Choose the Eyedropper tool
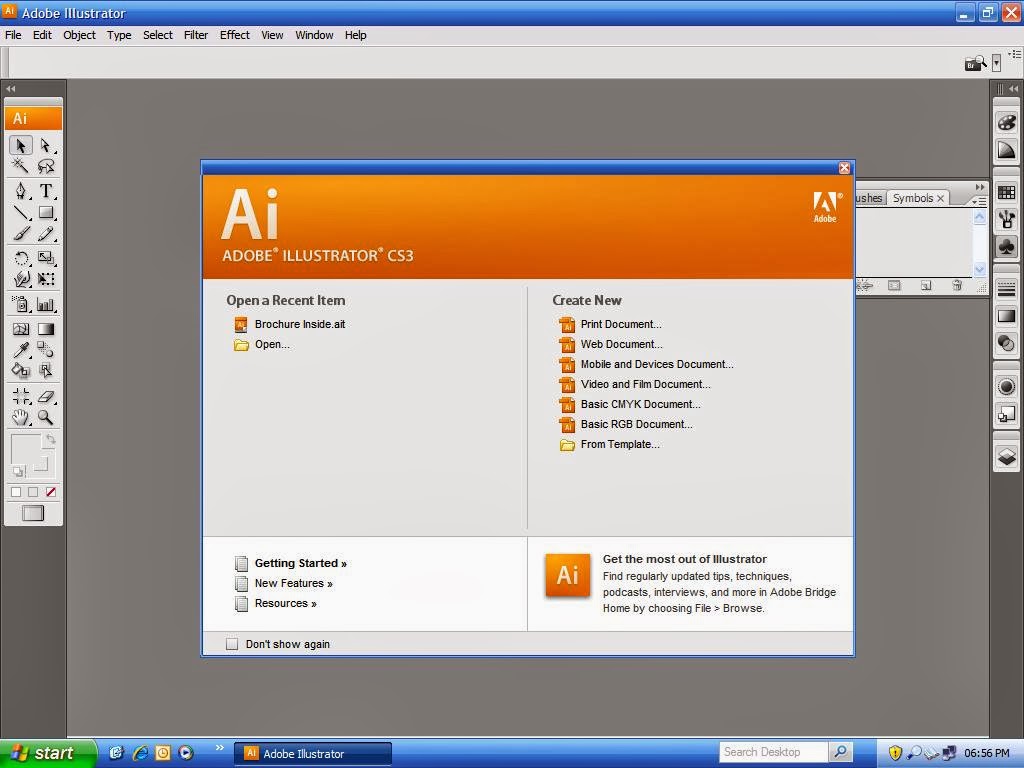 (x=21, y=349)
